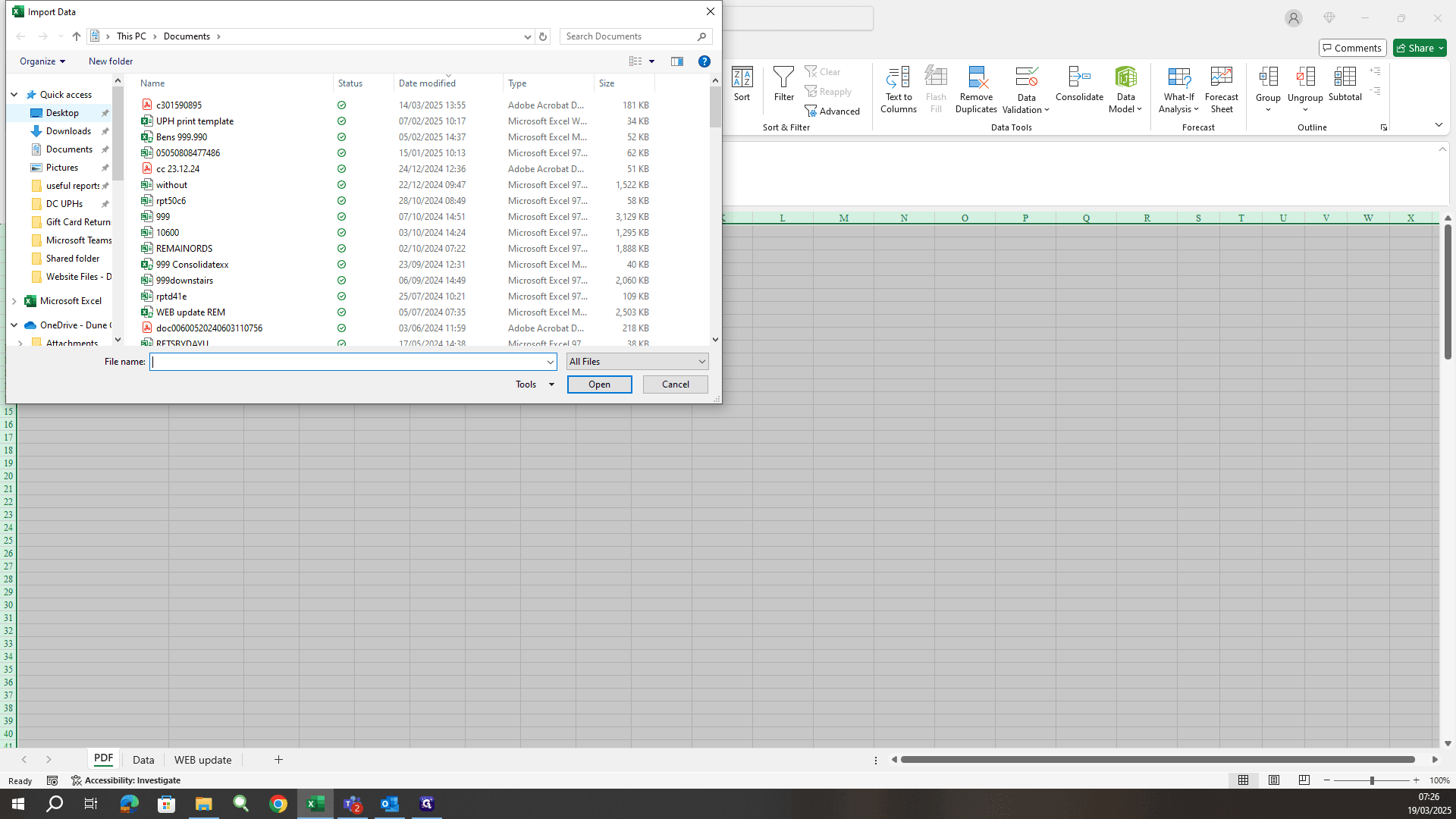Switch to Page Break Preview icon
Screen dimensions: 1456x819
[1304, 780]
